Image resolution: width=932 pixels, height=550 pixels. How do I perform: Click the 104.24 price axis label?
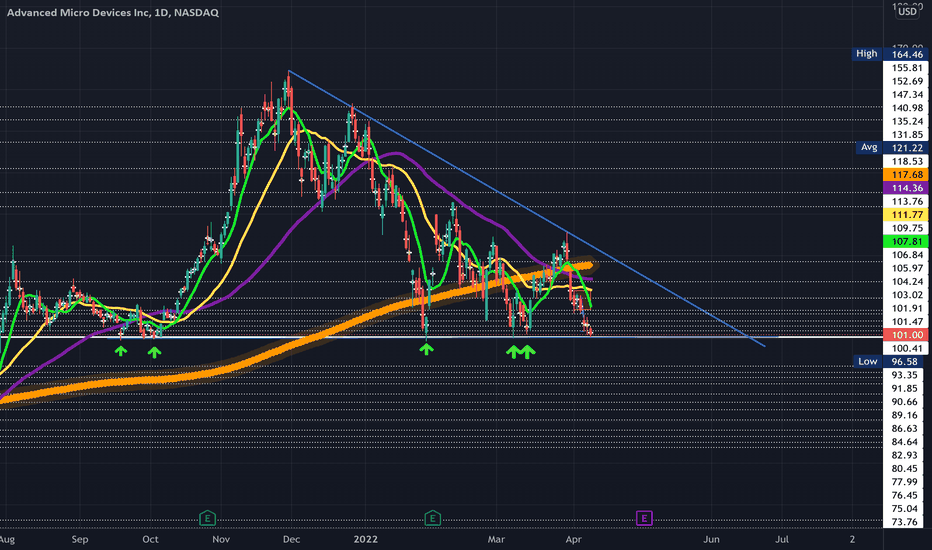907,282
